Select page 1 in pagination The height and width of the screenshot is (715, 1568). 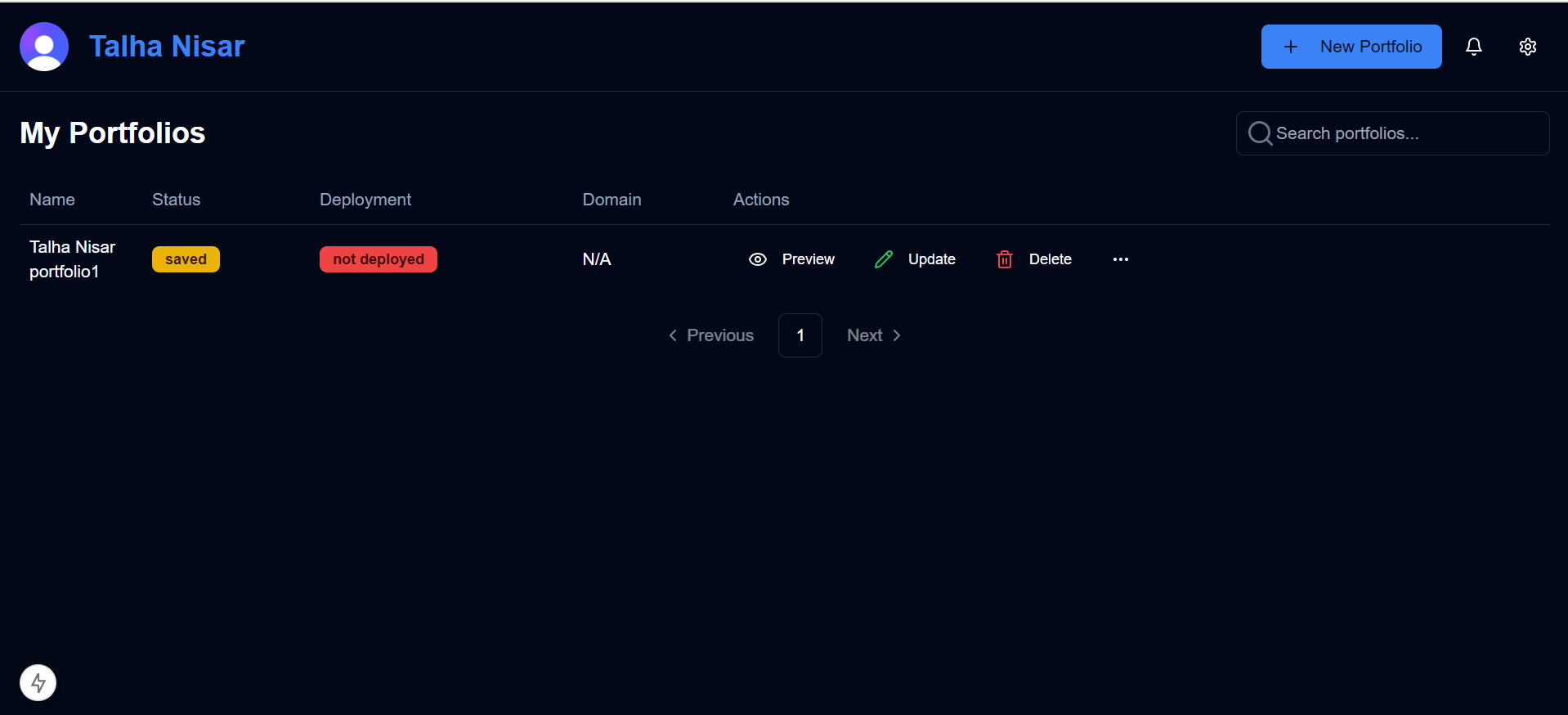(x=800, y=335)
